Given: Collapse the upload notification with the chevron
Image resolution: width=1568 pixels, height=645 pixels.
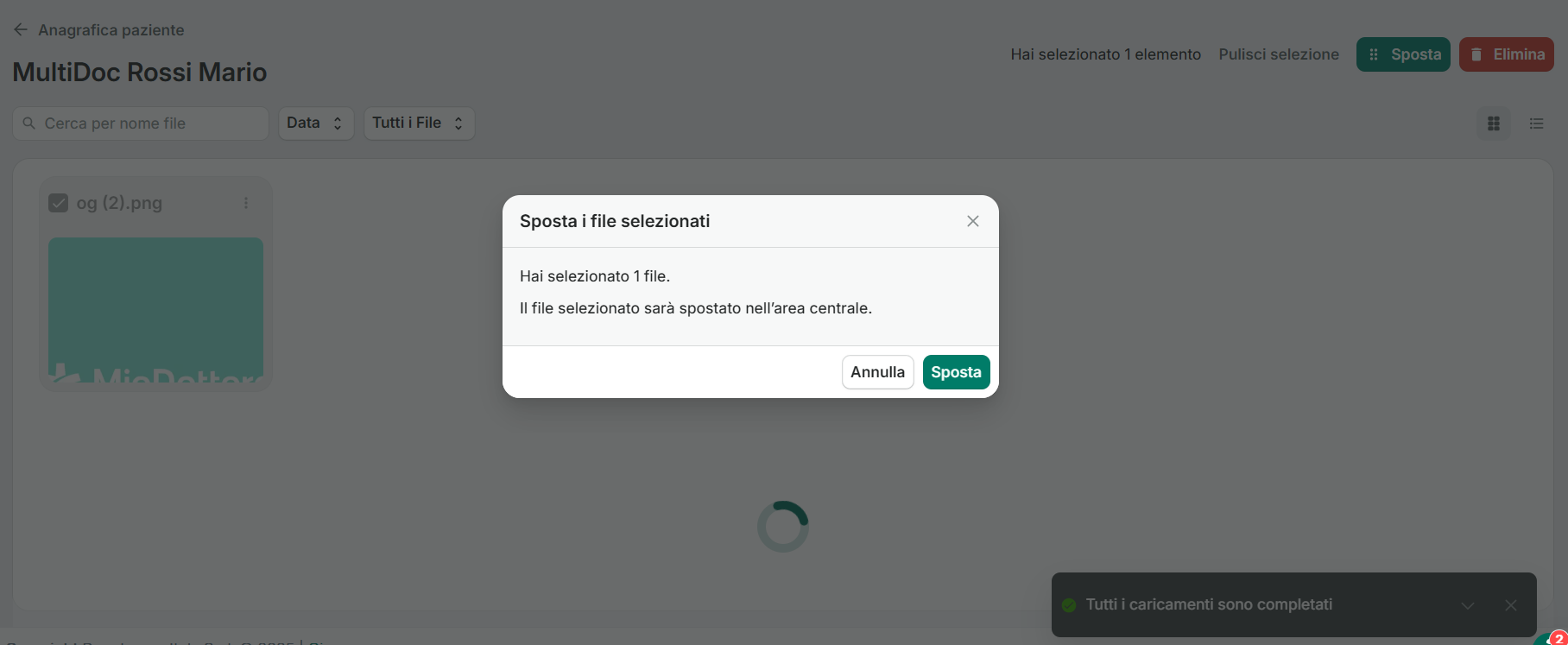Looking at the screenshot, I should point(1468,605).
